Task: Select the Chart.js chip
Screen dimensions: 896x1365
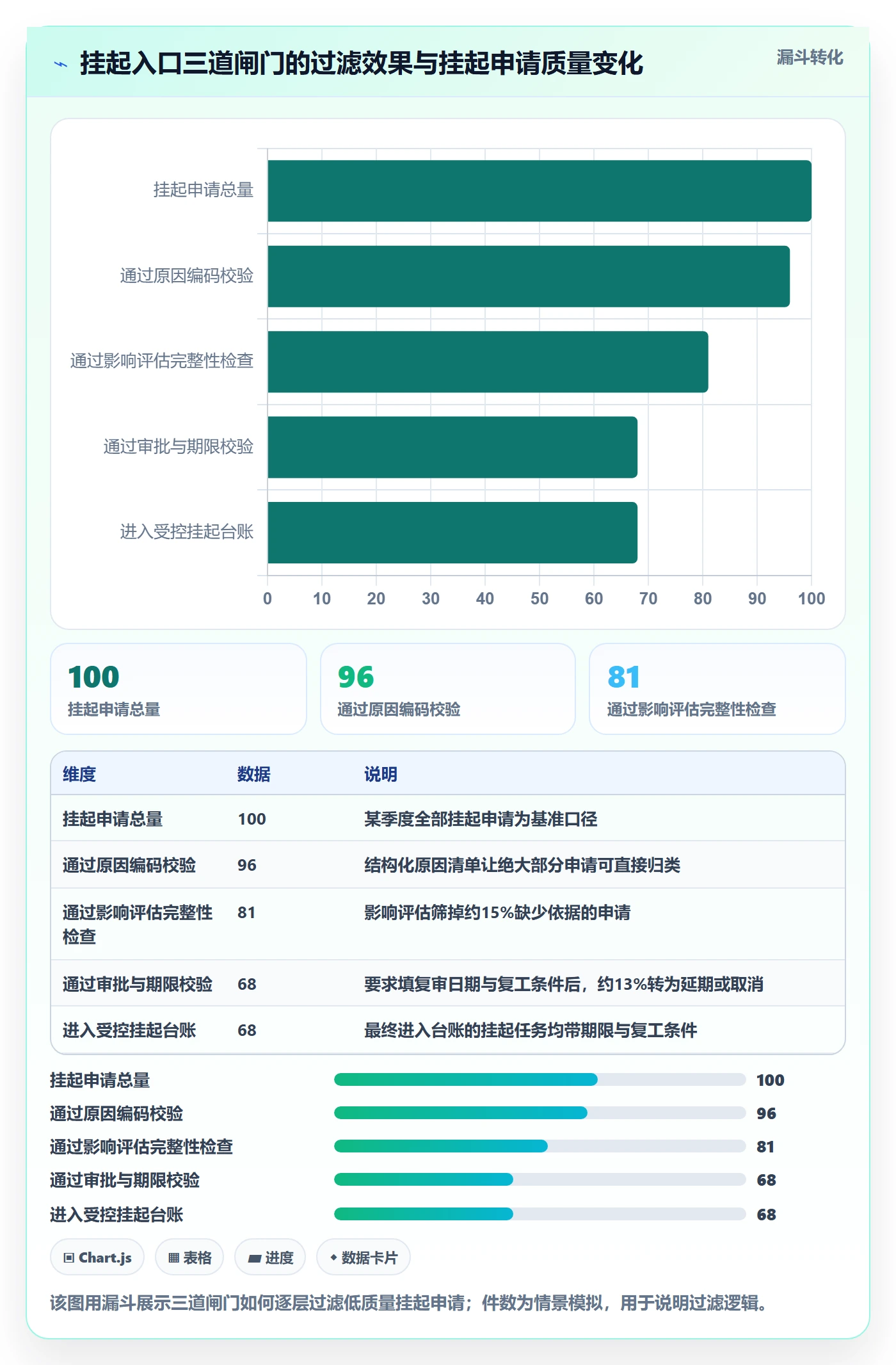Action: [97, 1257]
